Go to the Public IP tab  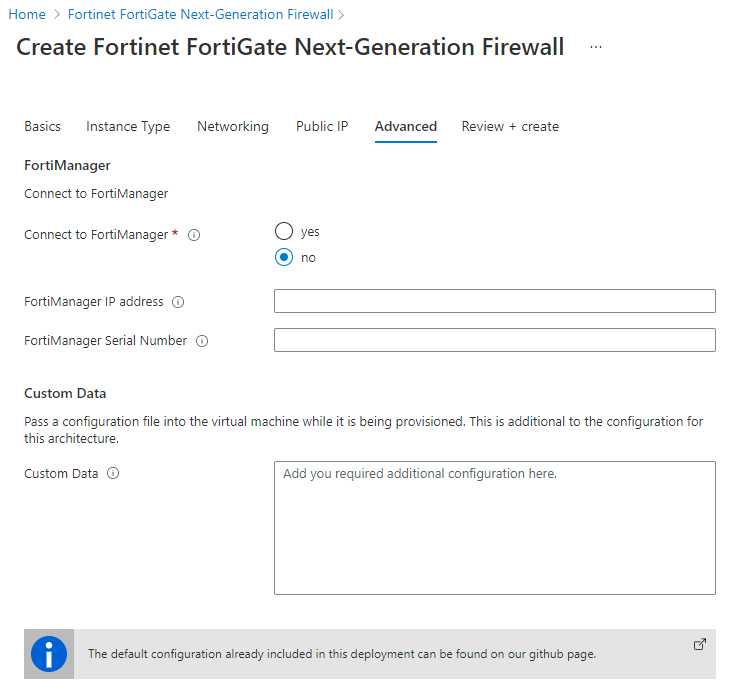(x=322, y=127)
